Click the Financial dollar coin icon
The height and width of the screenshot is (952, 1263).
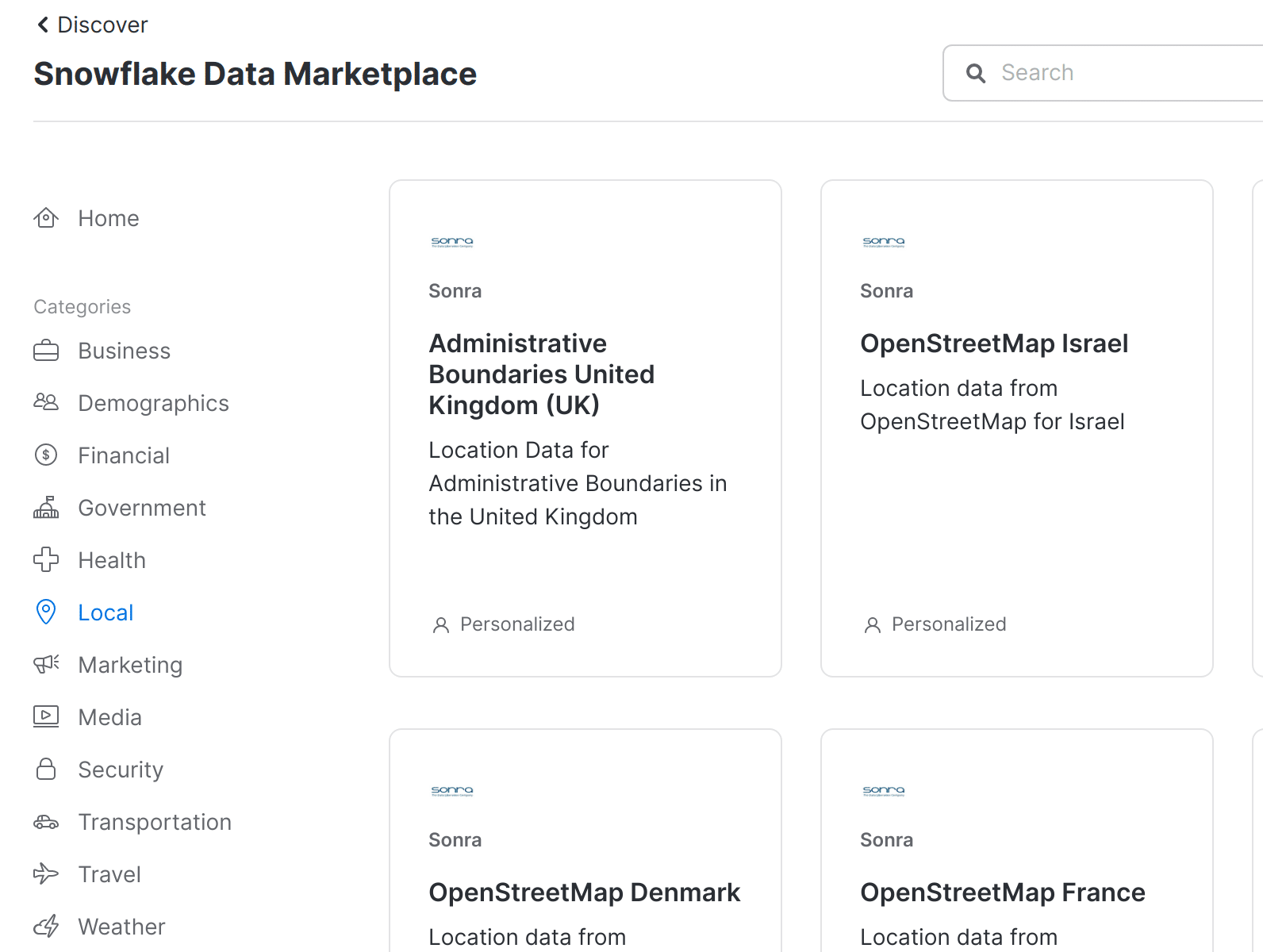(46, 455)
